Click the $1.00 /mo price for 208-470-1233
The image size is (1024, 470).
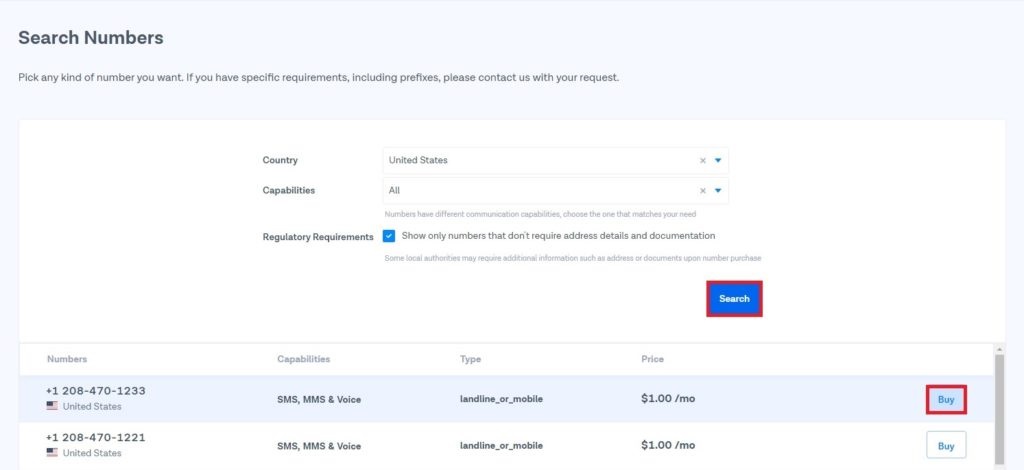668,398
